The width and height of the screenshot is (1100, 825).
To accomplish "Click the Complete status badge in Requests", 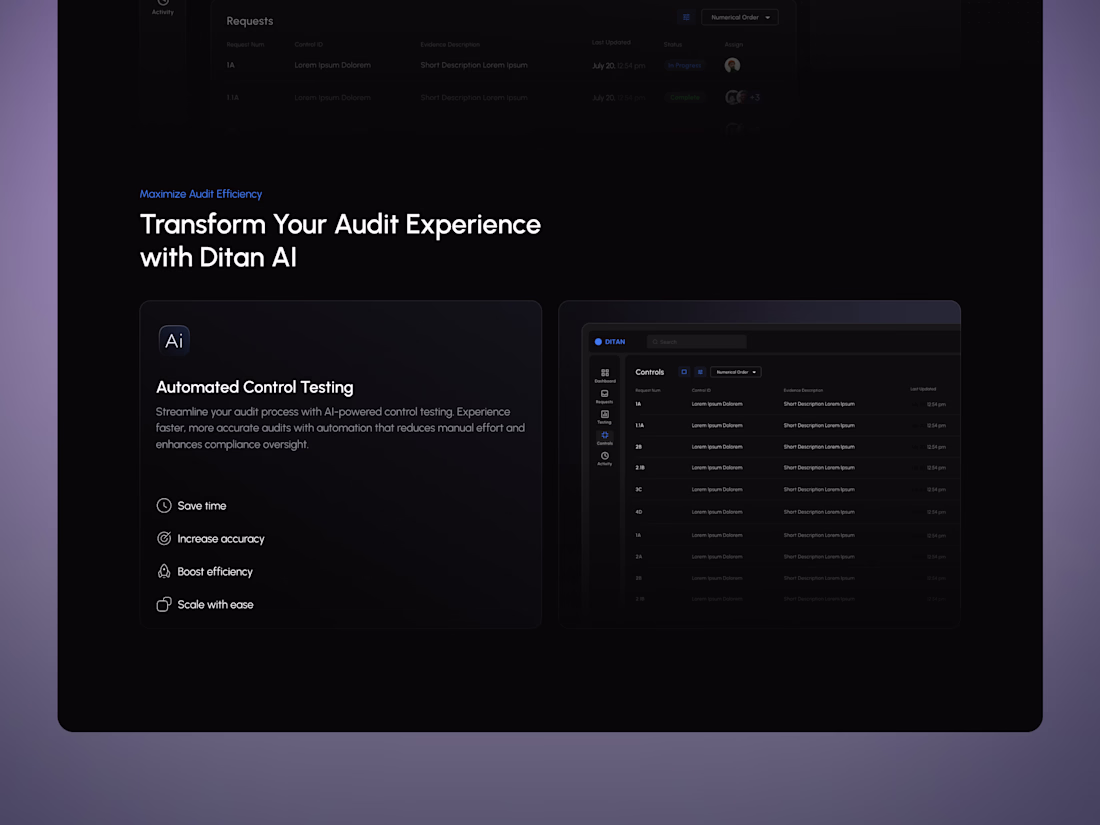I will click(685, 98).
